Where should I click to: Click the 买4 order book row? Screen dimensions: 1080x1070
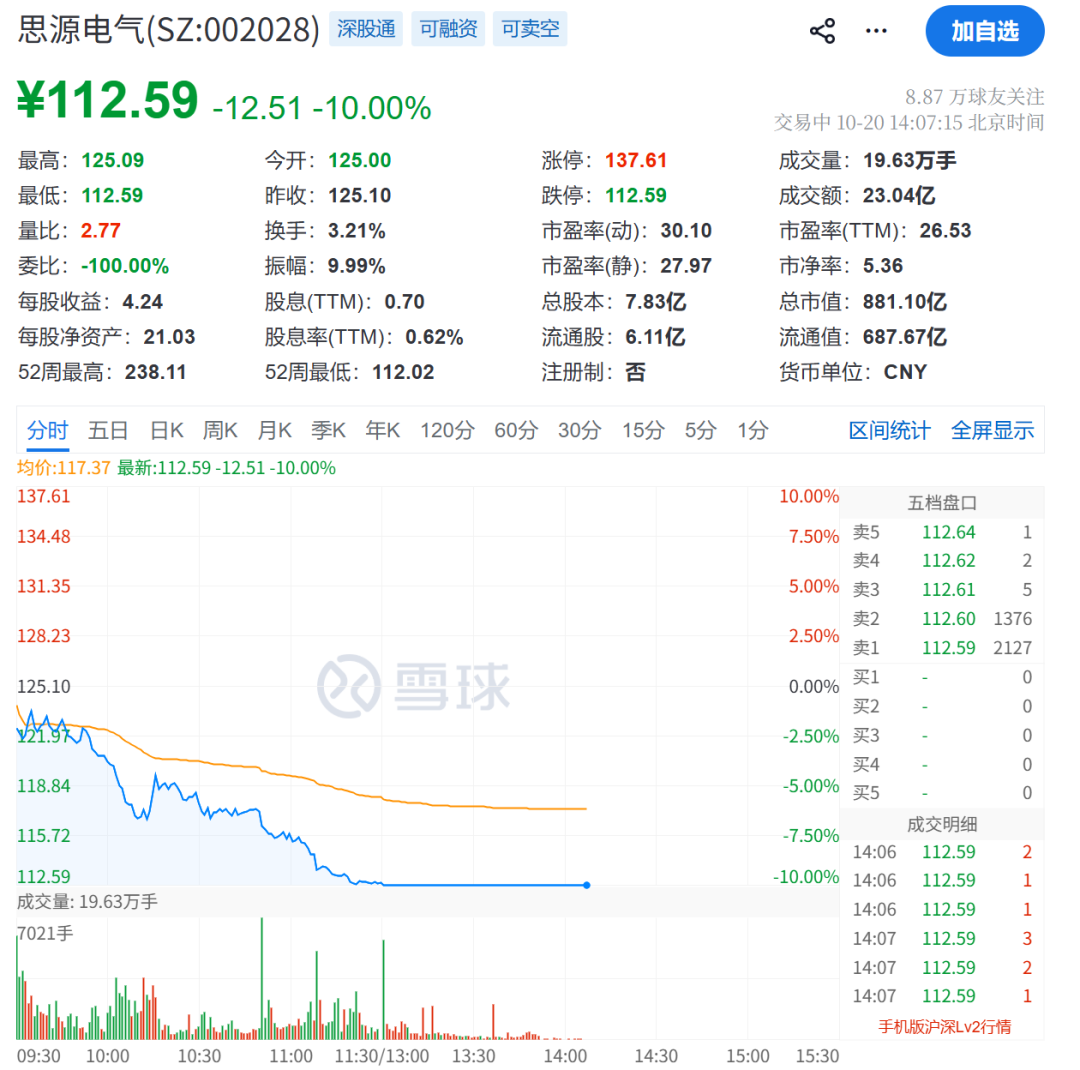(942, 765)
